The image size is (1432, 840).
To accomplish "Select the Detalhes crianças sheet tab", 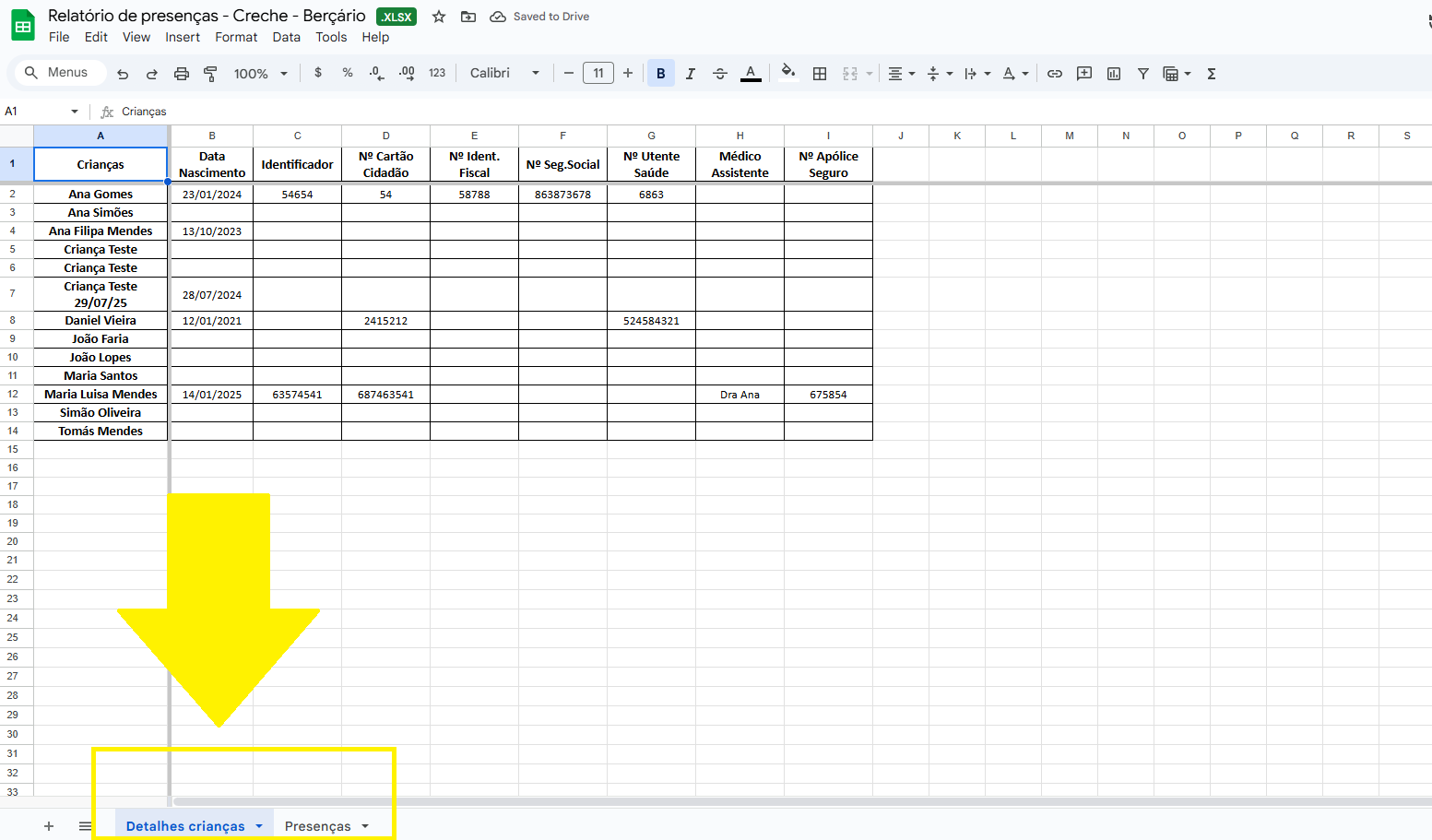I will 185,826.
